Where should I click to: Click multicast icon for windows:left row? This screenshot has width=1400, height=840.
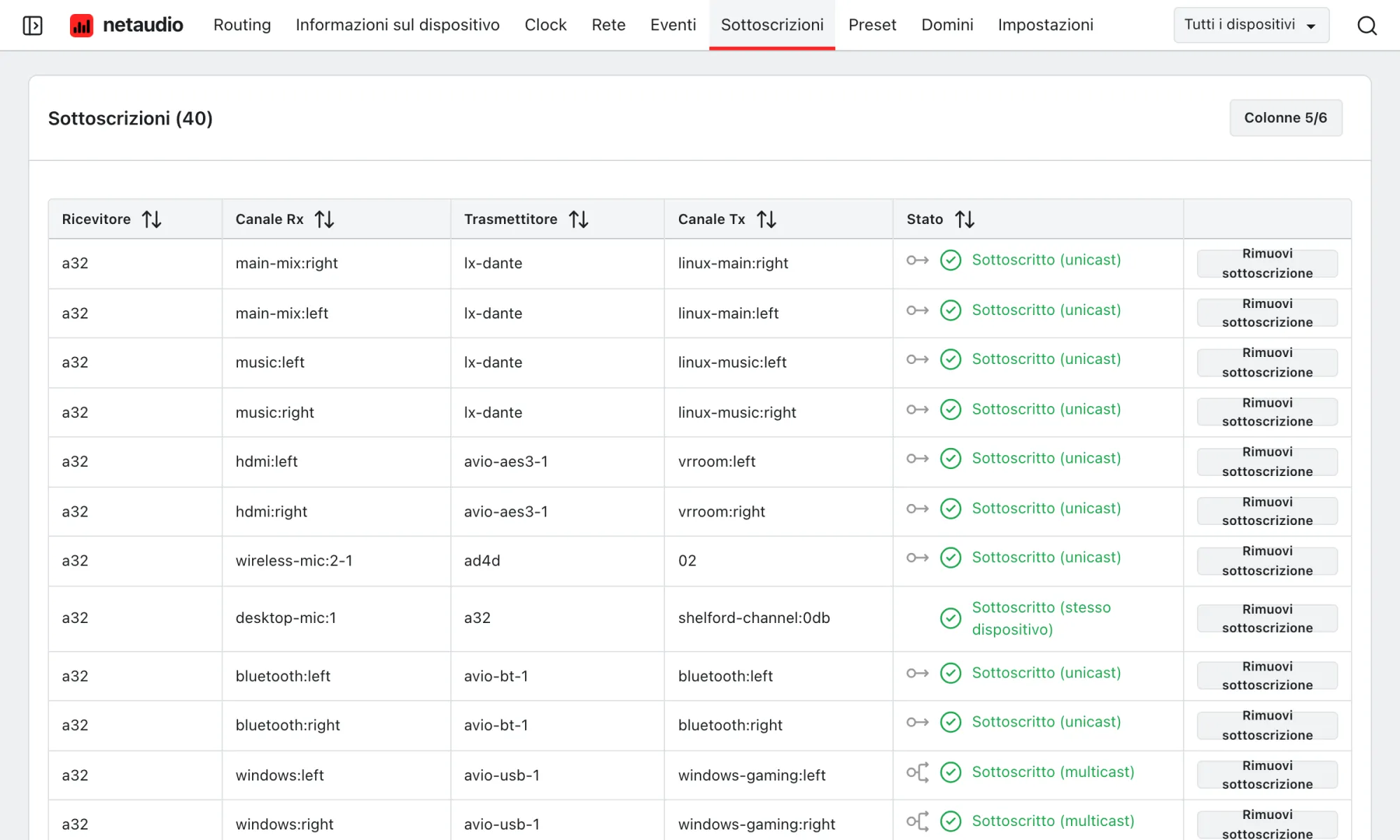pyautogui.click(x=917, y=772)
